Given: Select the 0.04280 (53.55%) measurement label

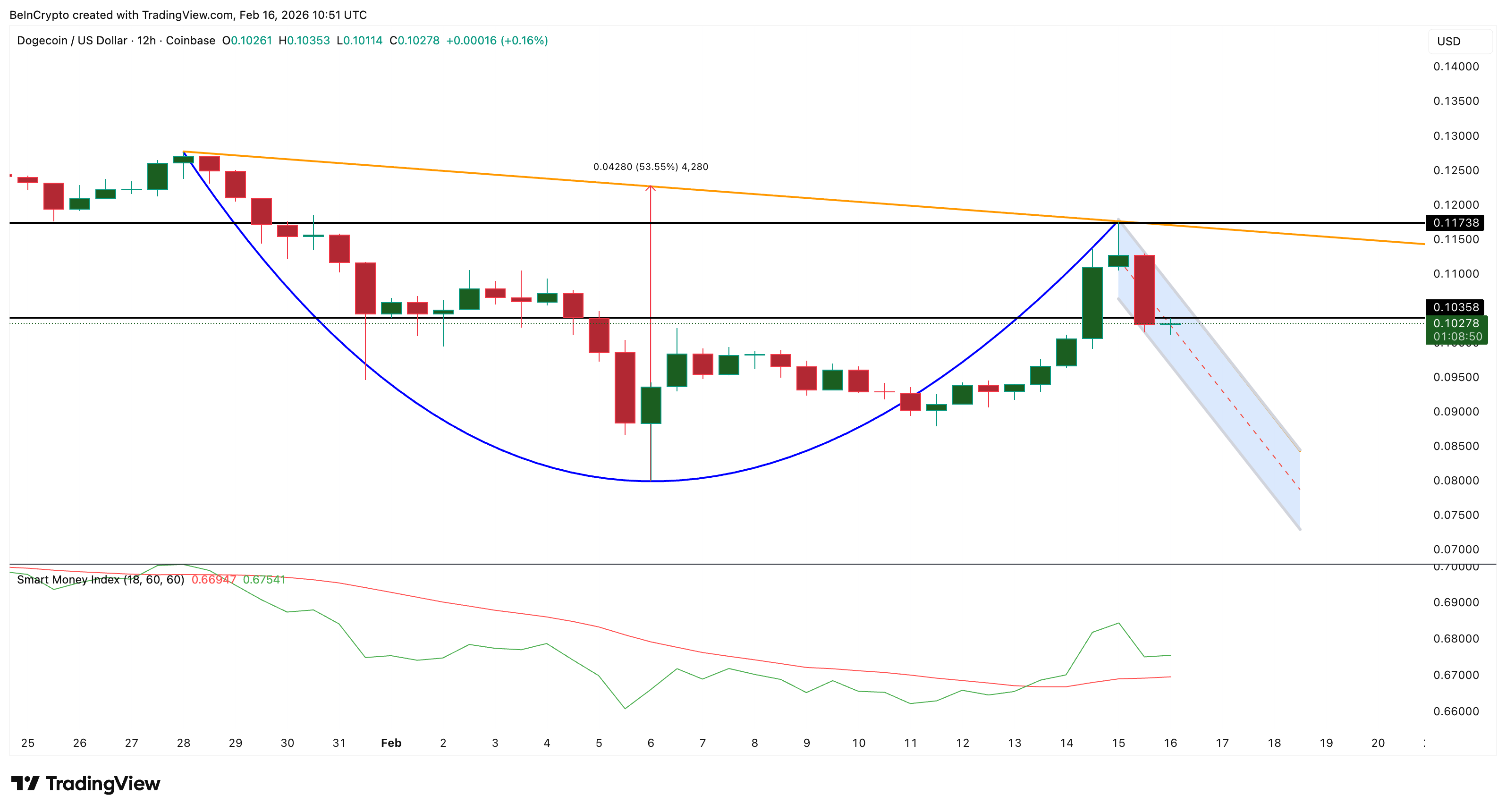Looking at the screenshot, I should 650,167.
